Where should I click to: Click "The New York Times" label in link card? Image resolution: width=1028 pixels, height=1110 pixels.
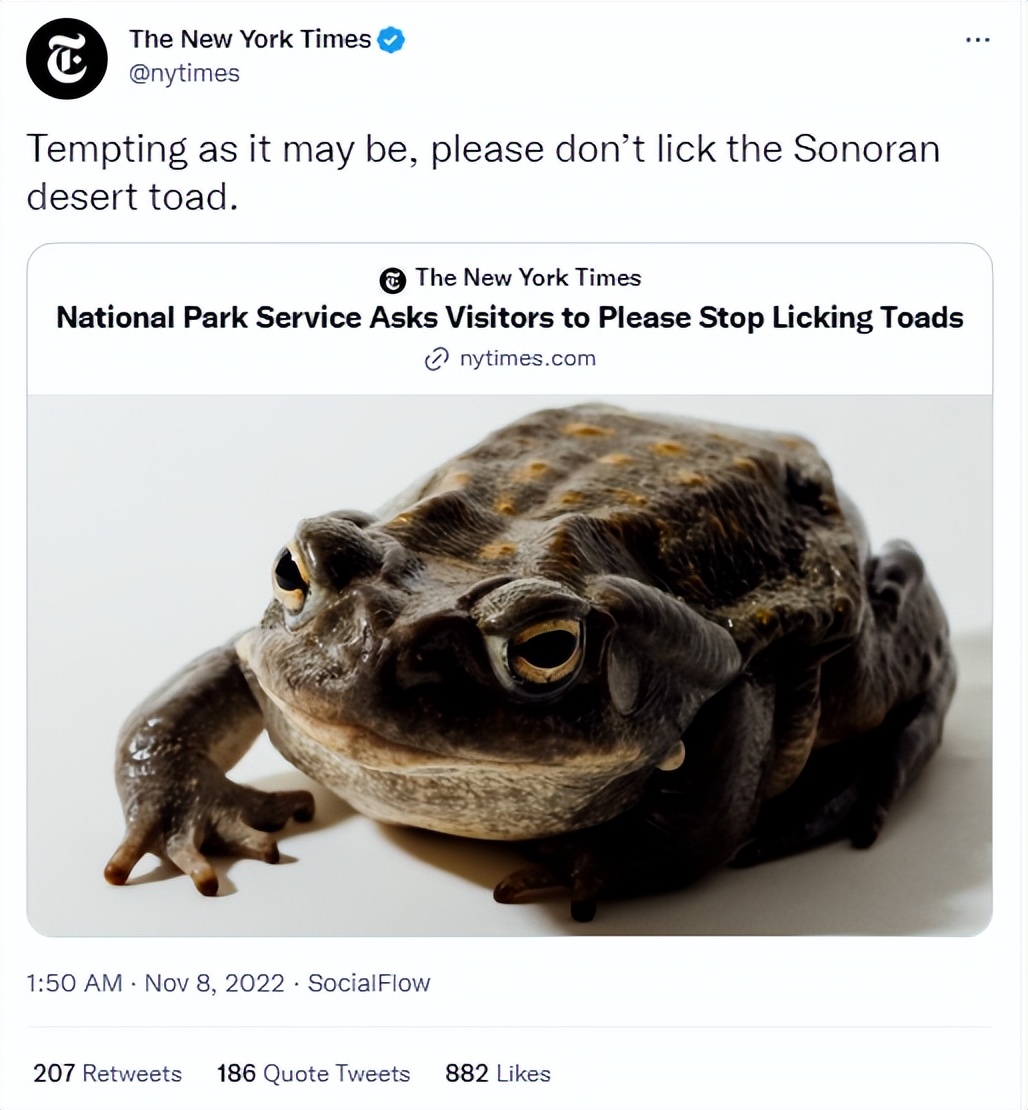click(528, 278)
